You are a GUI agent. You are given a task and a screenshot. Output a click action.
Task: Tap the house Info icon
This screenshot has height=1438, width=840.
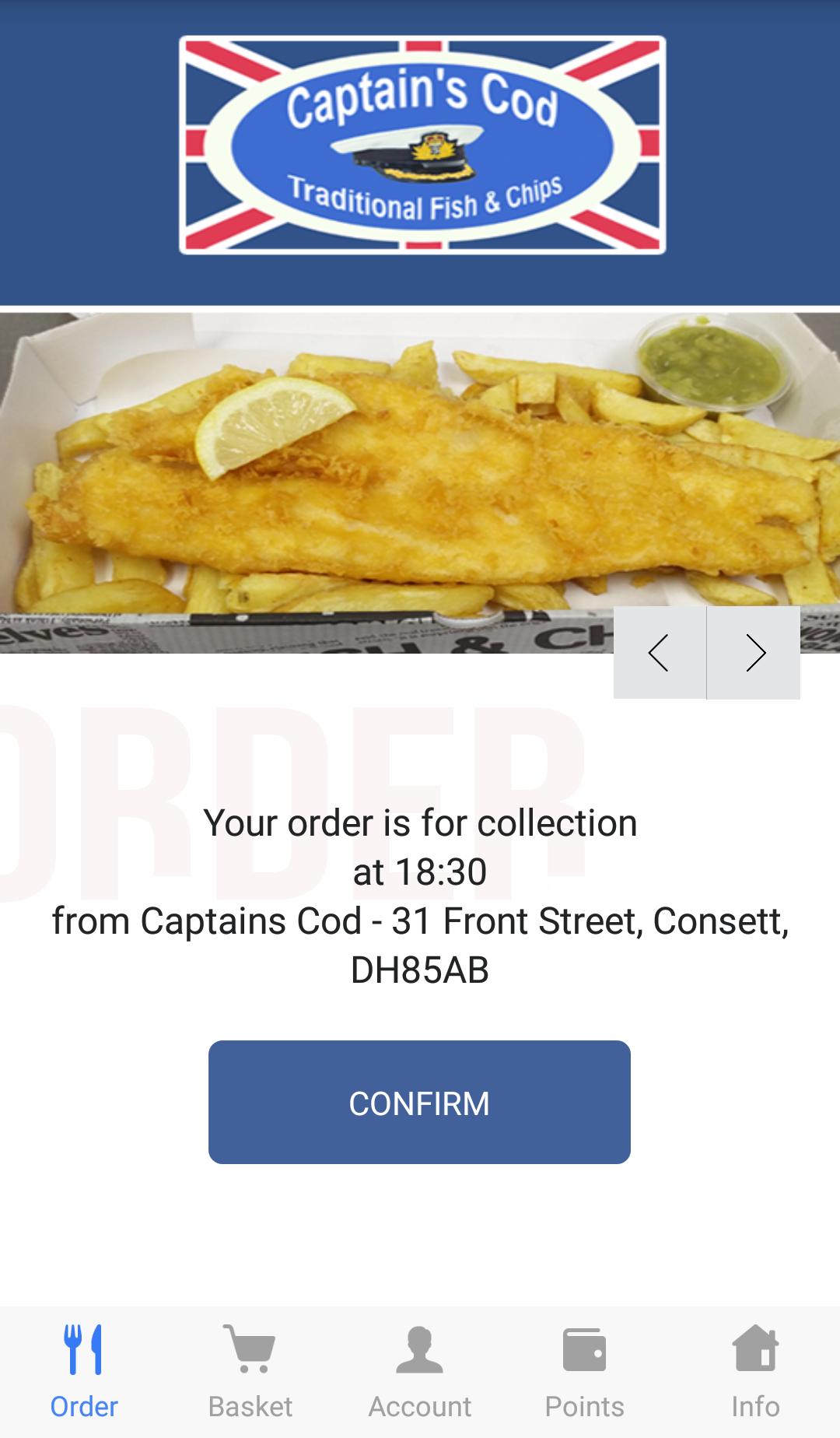[x=755, y=1349]
